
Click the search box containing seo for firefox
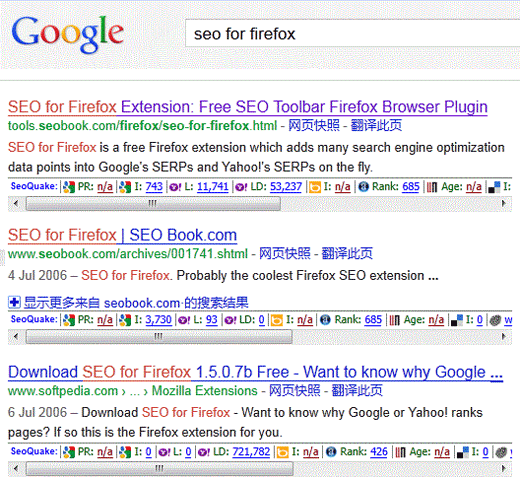pos(353,34)
